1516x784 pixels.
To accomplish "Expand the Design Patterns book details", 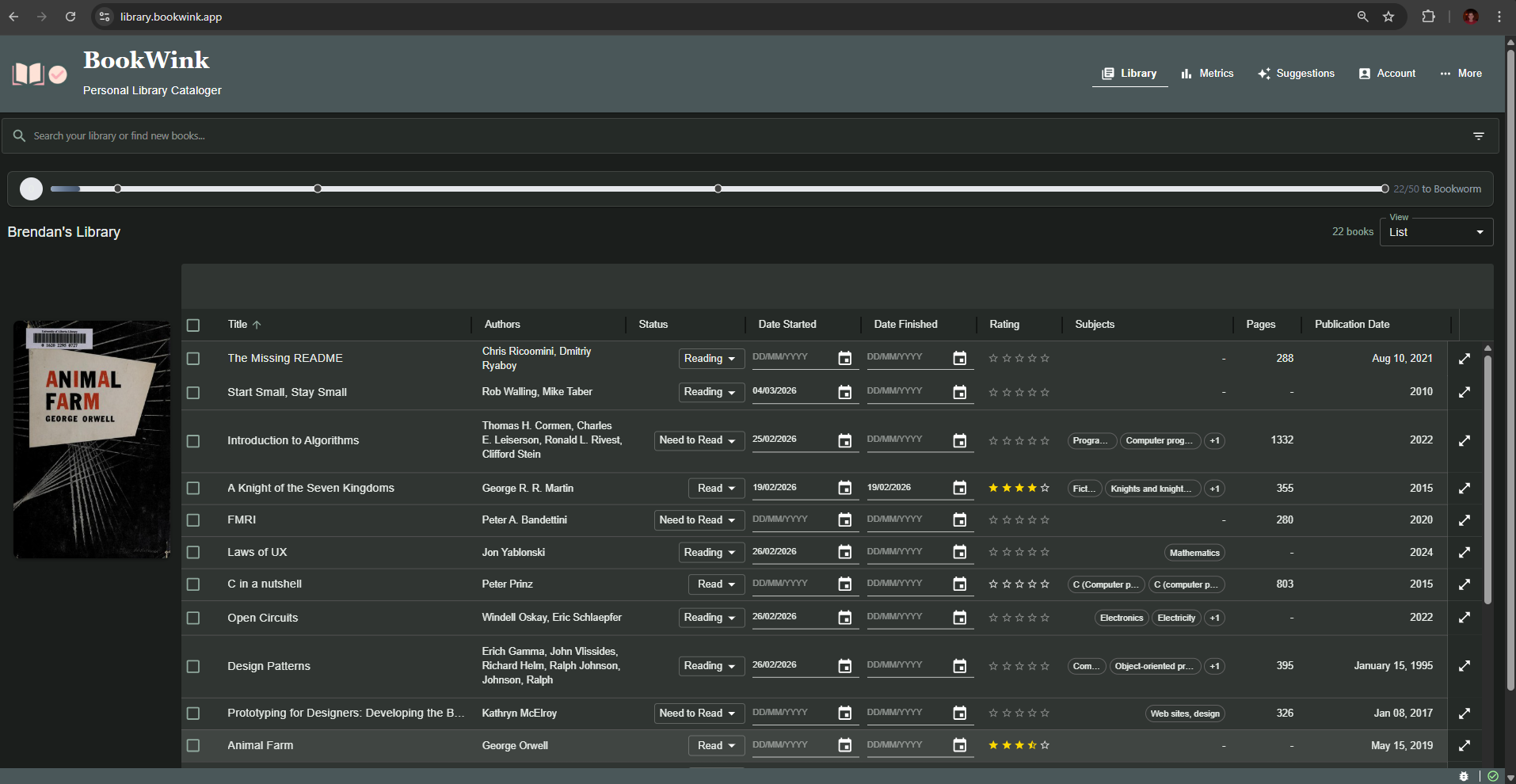I will [1464, 666].
